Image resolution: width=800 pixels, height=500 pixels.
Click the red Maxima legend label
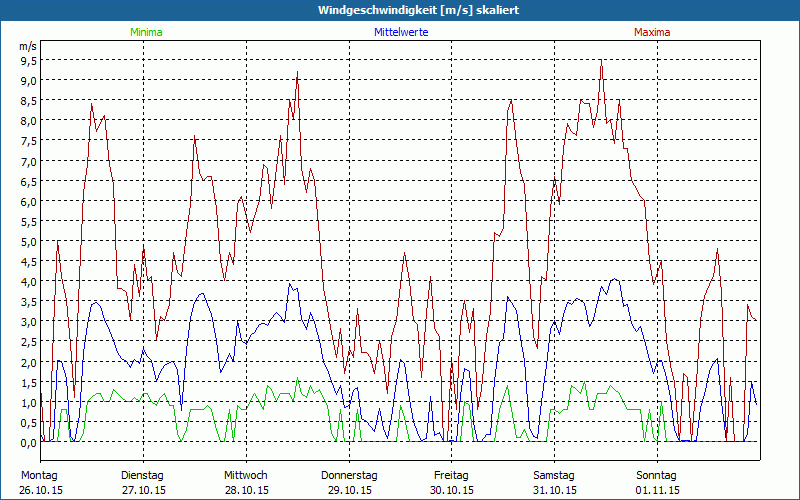point(652,32)
